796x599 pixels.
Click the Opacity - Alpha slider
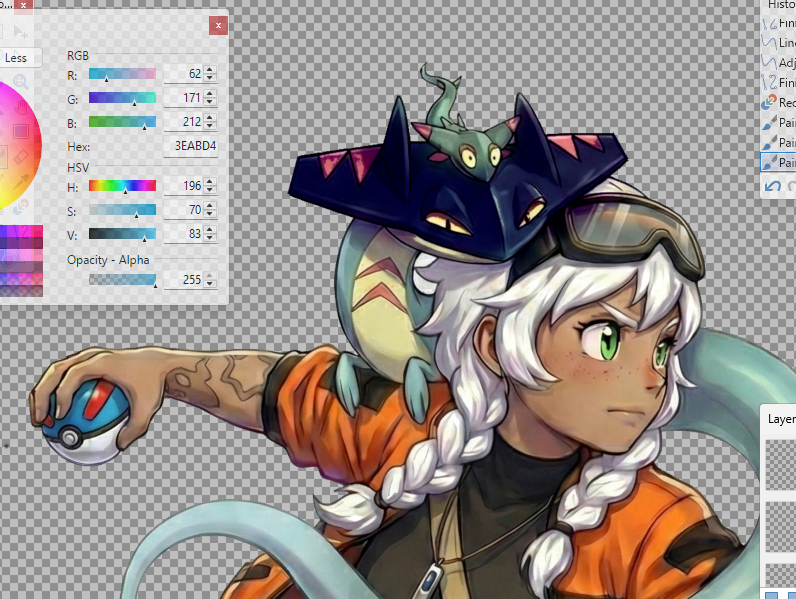point(122,280)
